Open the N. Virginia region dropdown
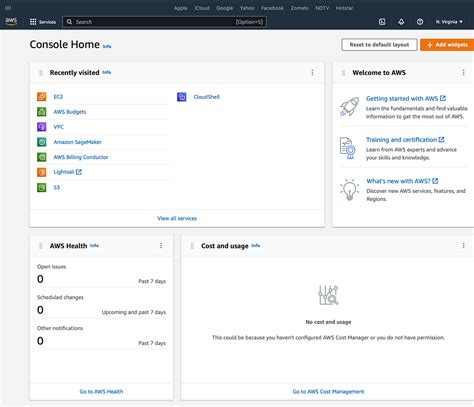 pos(449,22)
